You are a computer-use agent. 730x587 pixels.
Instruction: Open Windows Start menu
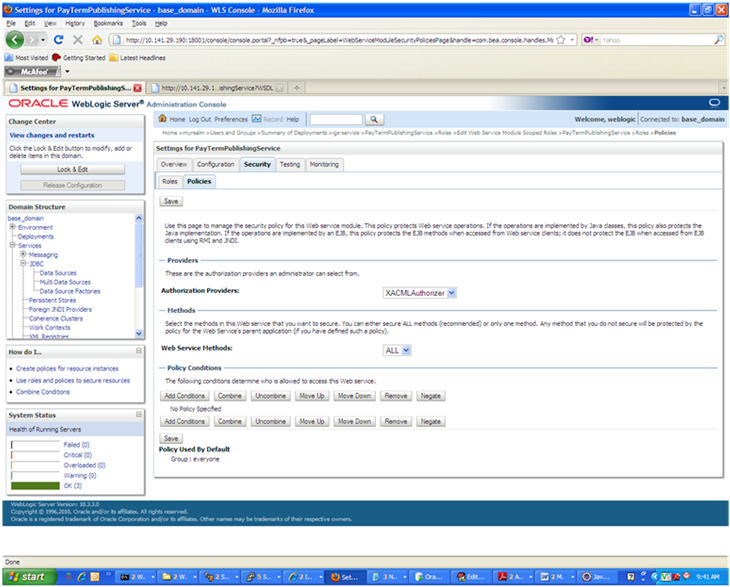28,577
